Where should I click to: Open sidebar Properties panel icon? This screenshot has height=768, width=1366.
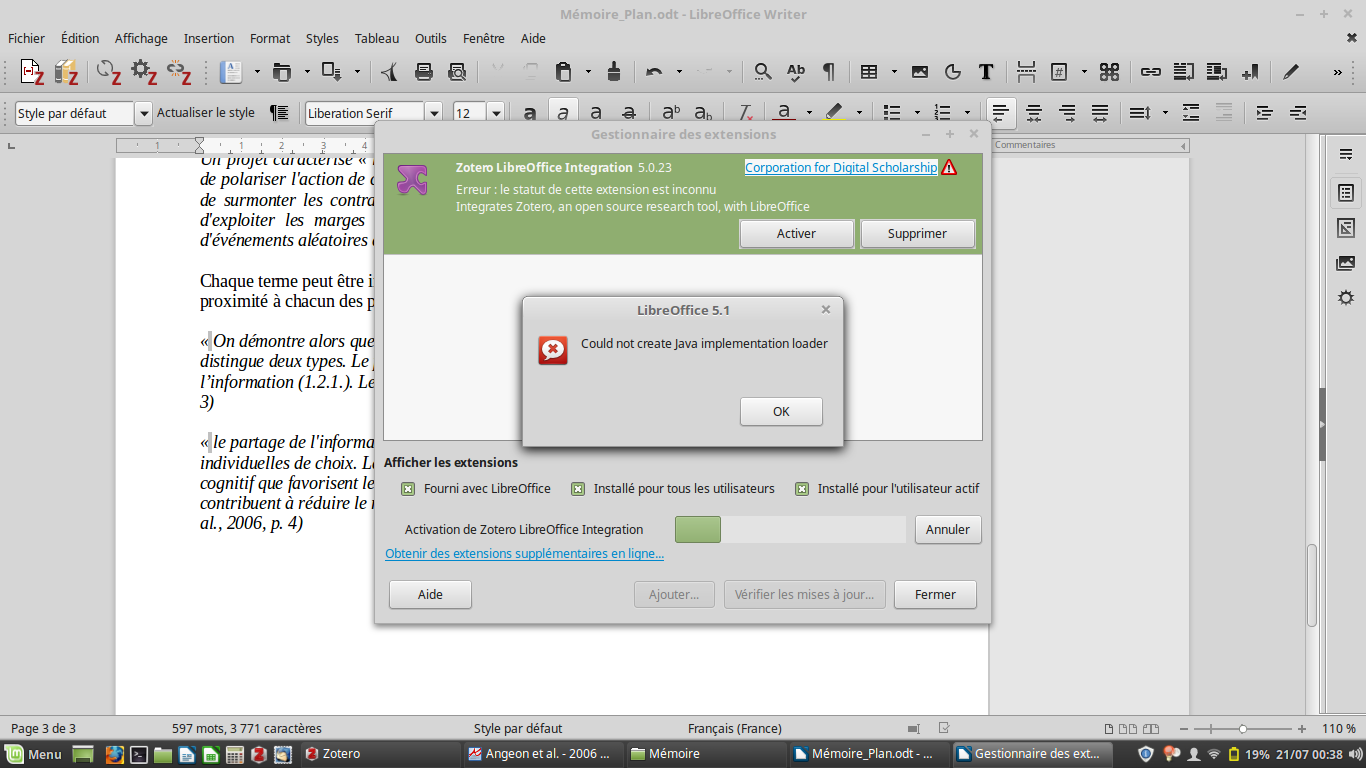tap(1346, 192)
